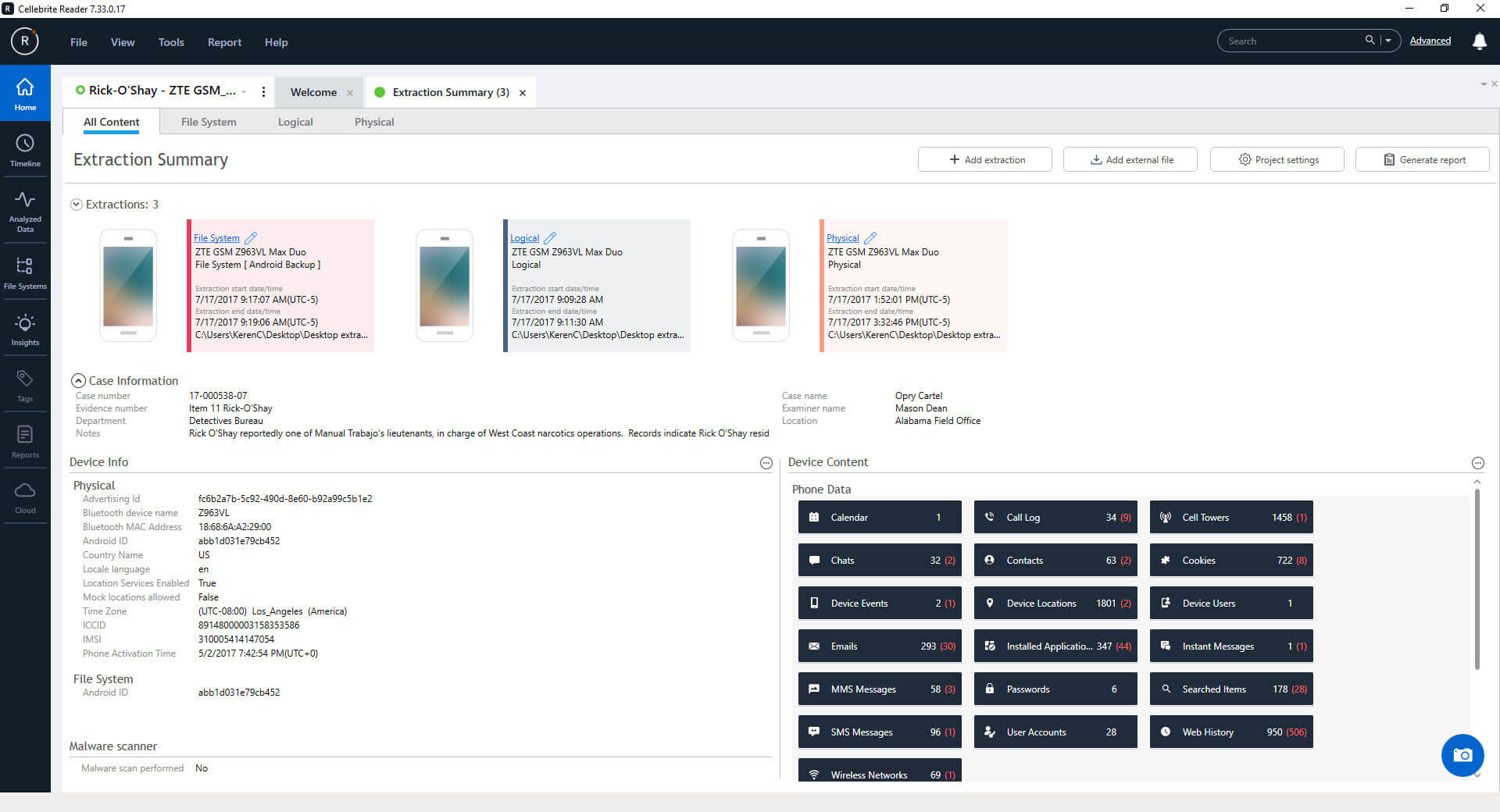Open the Advanced search link
The width and height of the screenshot is (1500, 812).
coord(1430,41)
